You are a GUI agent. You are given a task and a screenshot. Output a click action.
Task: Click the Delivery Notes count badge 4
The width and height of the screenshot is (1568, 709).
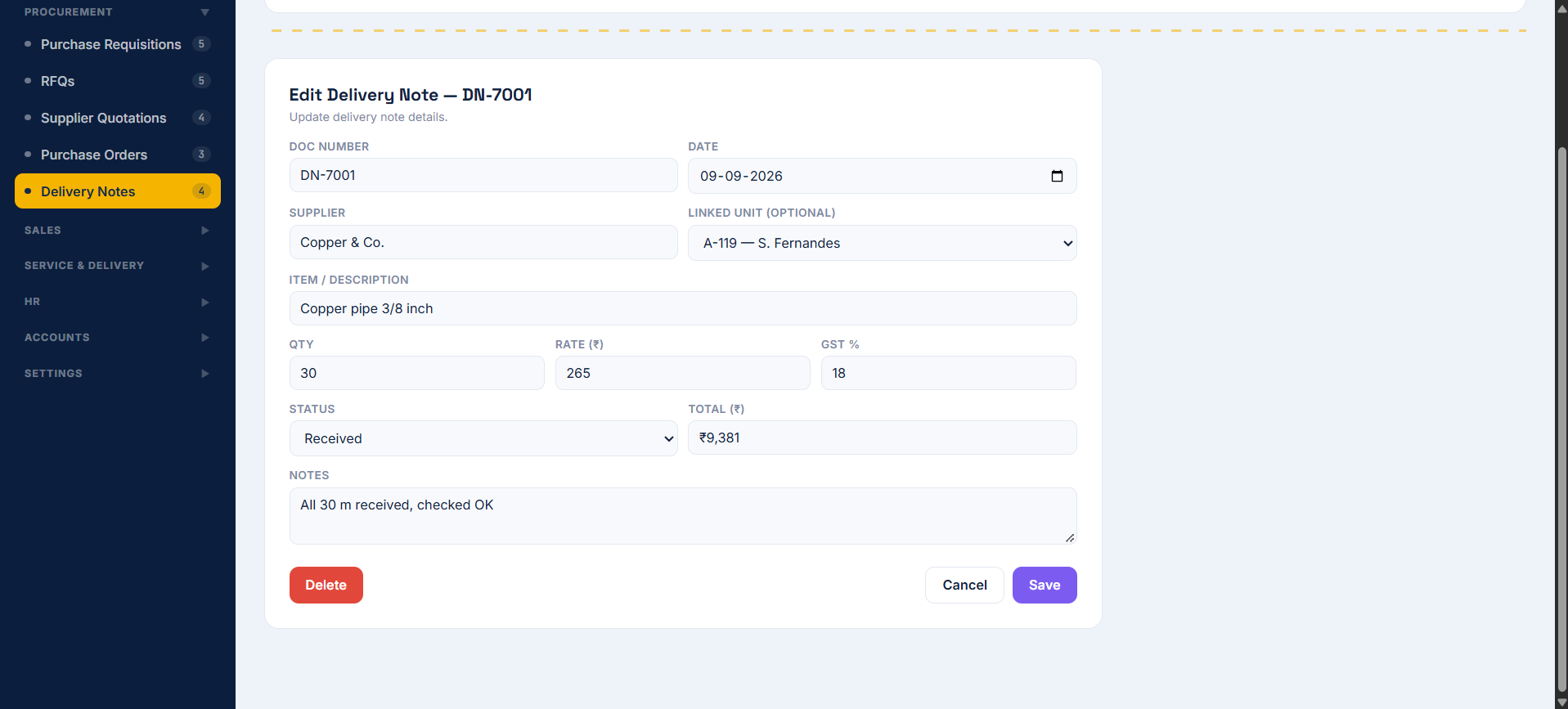201,191
